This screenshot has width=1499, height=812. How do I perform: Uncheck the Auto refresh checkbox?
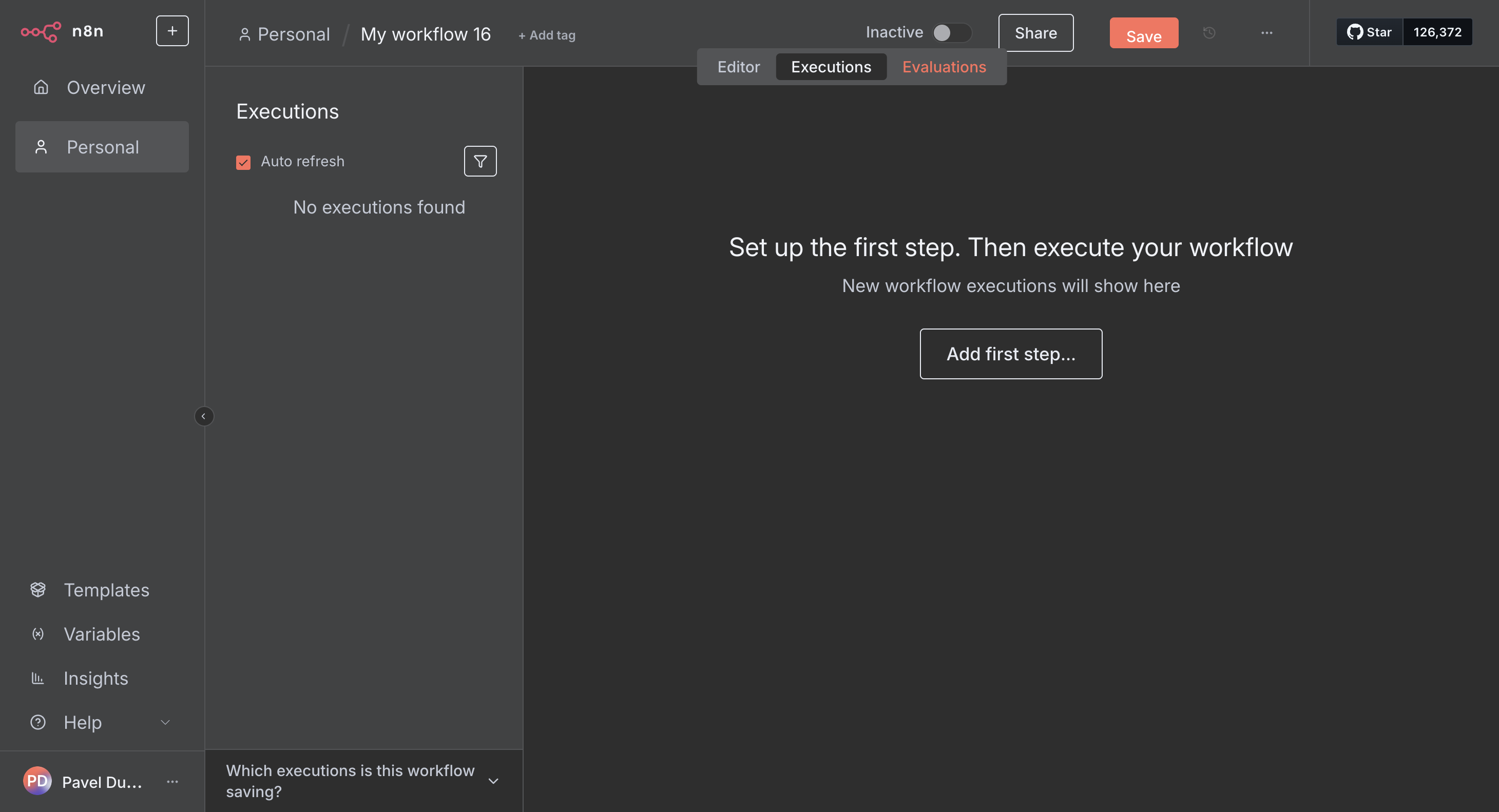click(243, 162)
